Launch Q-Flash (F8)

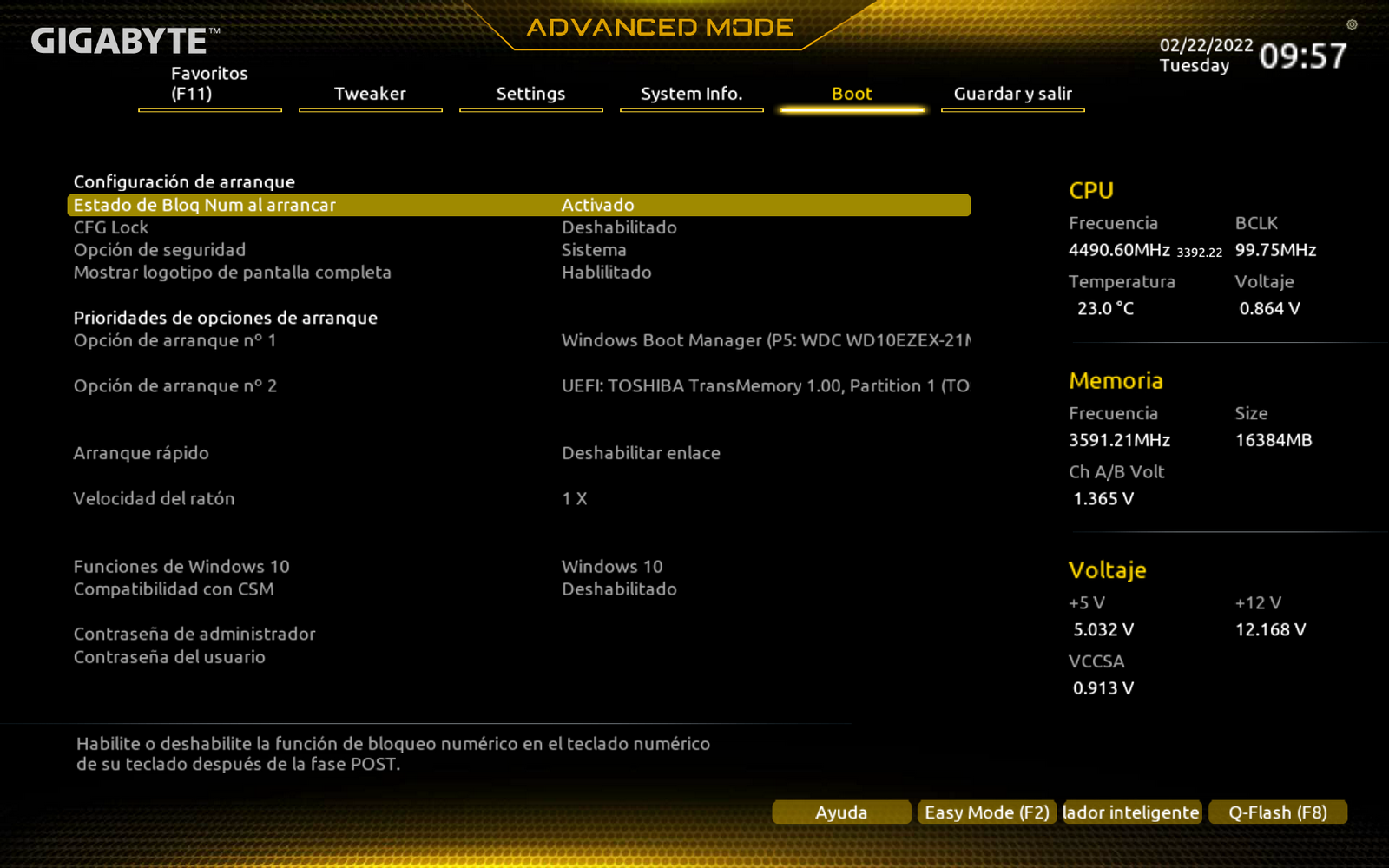click(x=1278, y=812)
